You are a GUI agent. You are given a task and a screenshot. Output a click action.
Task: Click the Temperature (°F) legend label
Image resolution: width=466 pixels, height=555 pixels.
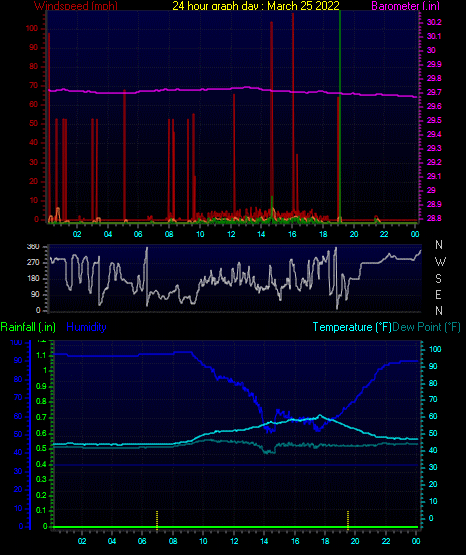[x=352, y=327]
